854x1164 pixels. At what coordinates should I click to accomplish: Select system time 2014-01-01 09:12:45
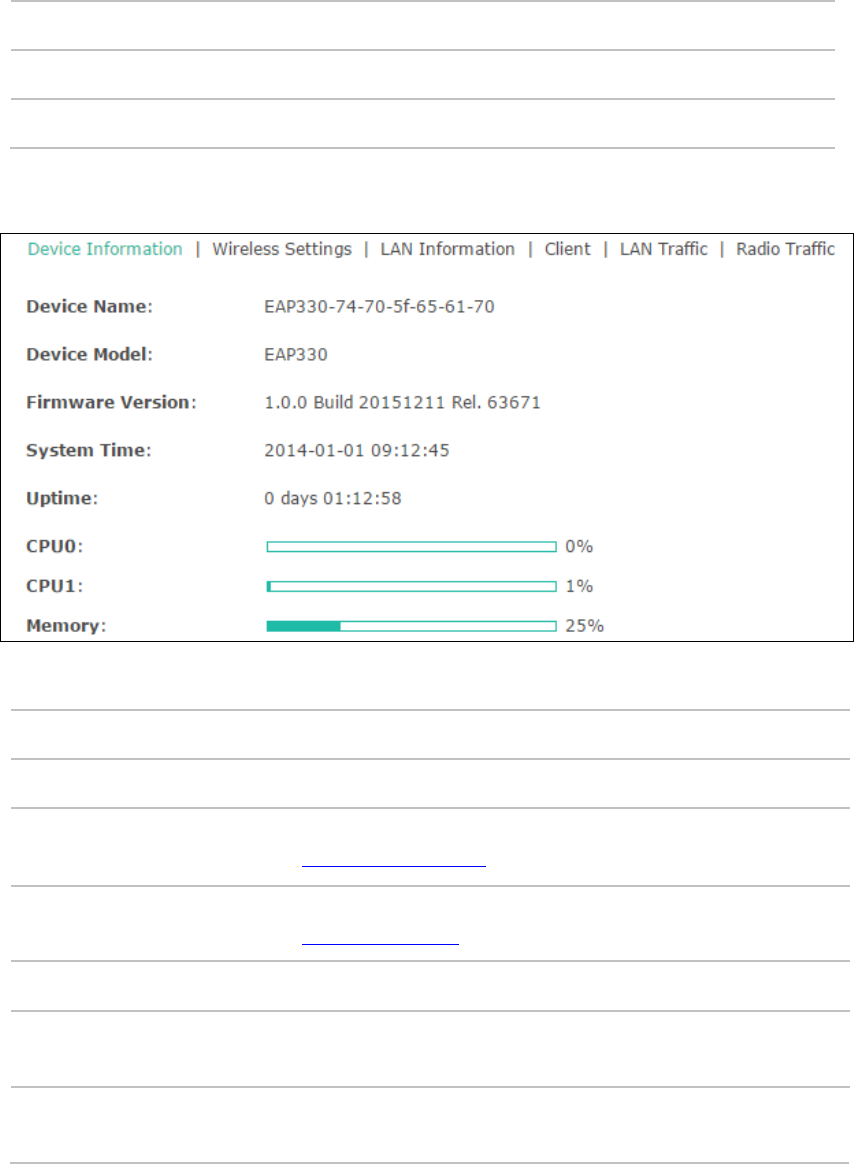coord(356,451)
